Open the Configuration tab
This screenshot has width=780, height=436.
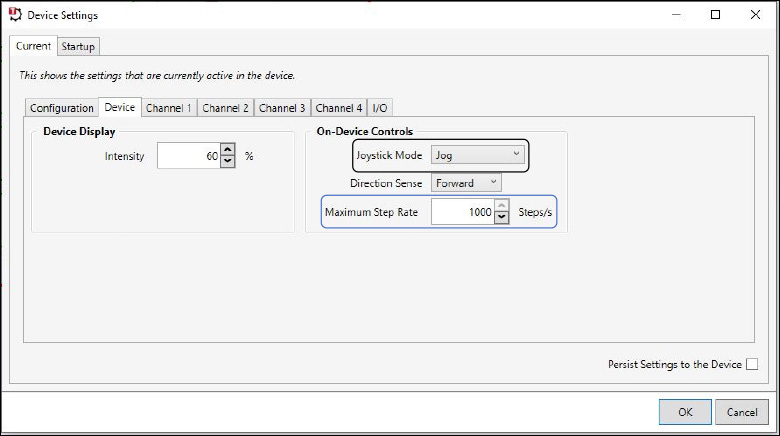tap(62, 108)
